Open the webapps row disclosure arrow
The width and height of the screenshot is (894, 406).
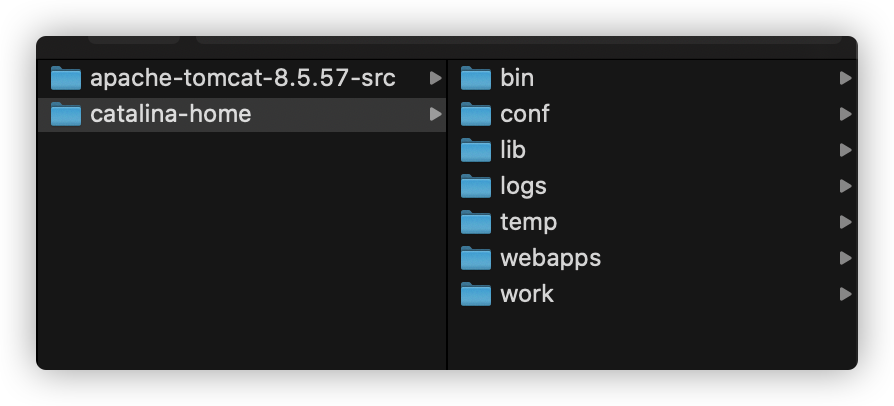[846, 258]
